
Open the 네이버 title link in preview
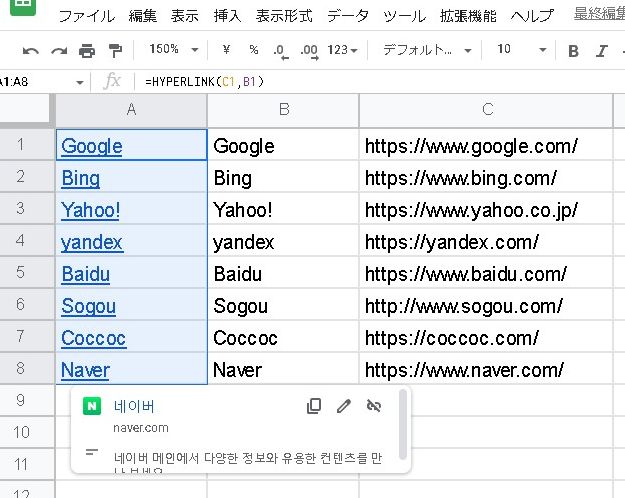134,406
